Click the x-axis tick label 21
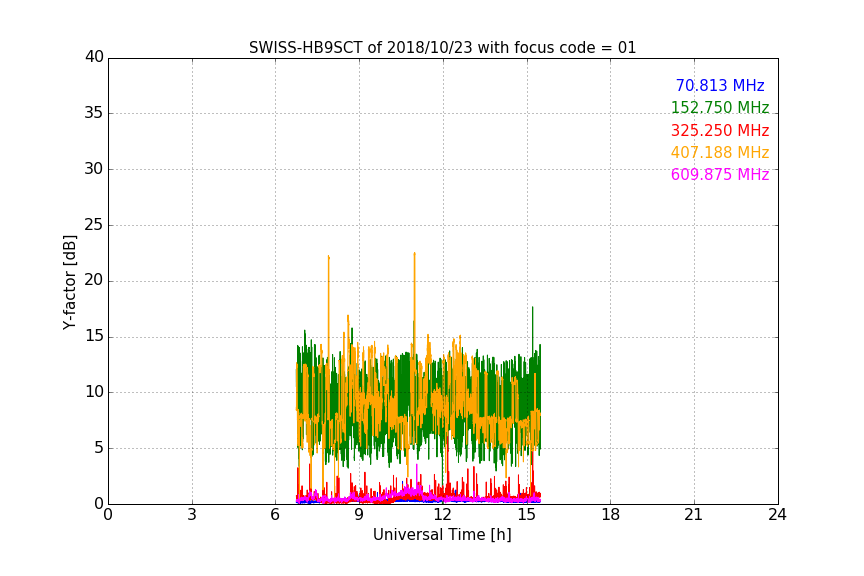This screenshot has height=576, width=864. [x=694, y=515]
